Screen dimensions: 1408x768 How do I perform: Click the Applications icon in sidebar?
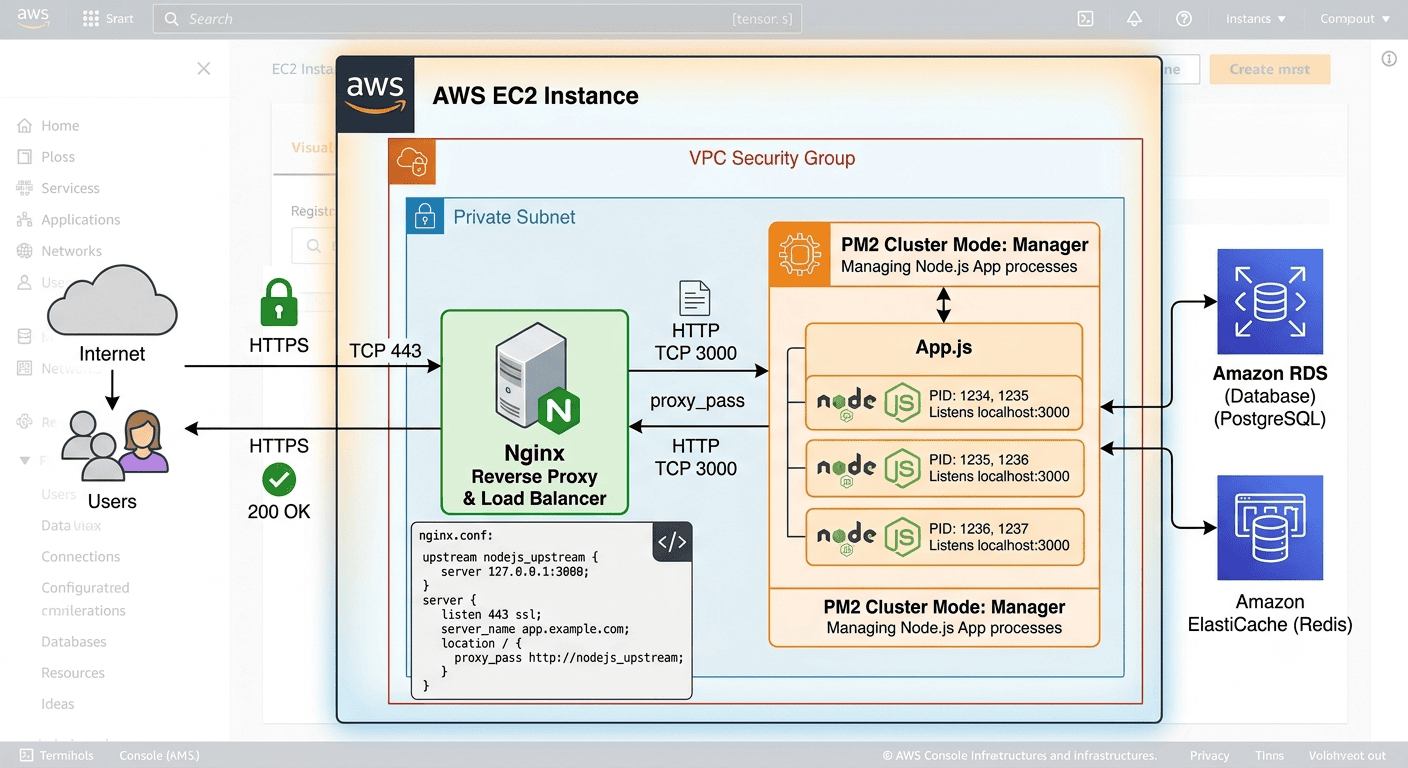click(25, 220)
